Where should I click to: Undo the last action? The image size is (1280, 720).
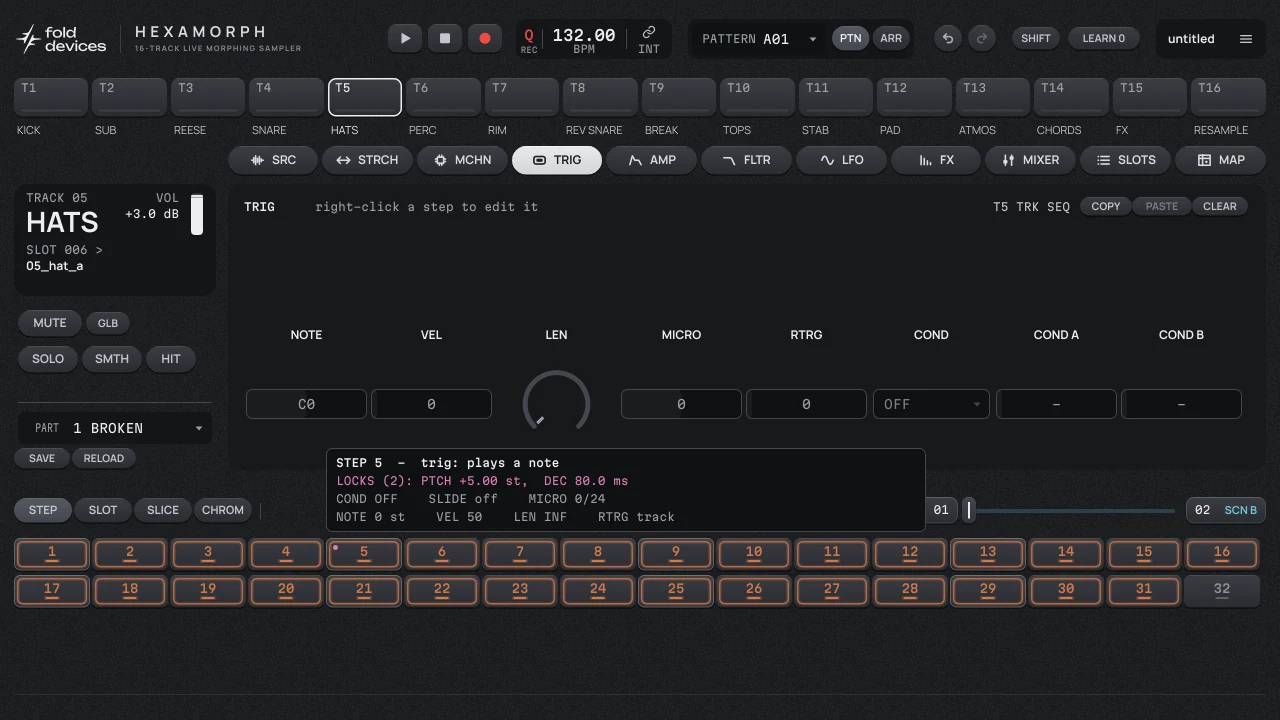click(948, 38)
